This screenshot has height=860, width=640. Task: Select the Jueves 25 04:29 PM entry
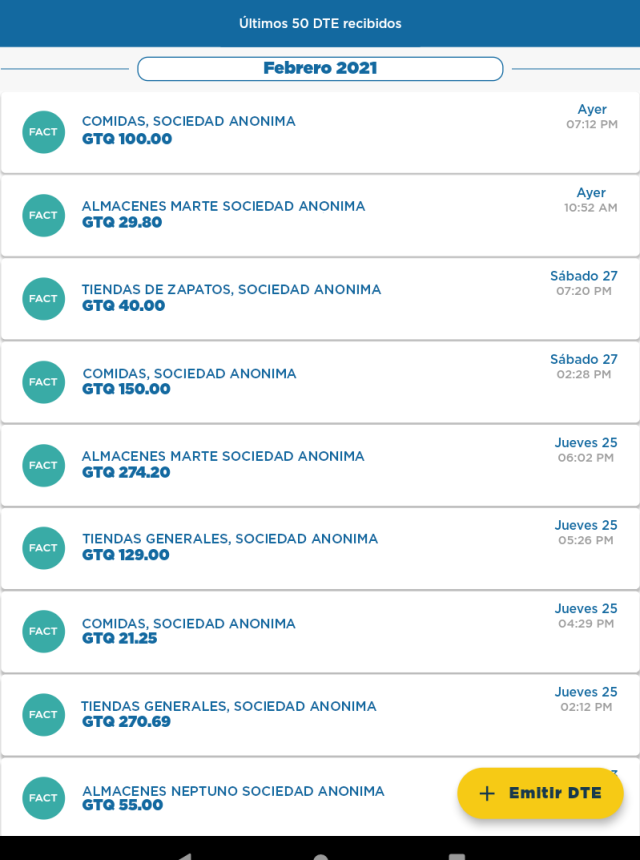tap(320, 631)
